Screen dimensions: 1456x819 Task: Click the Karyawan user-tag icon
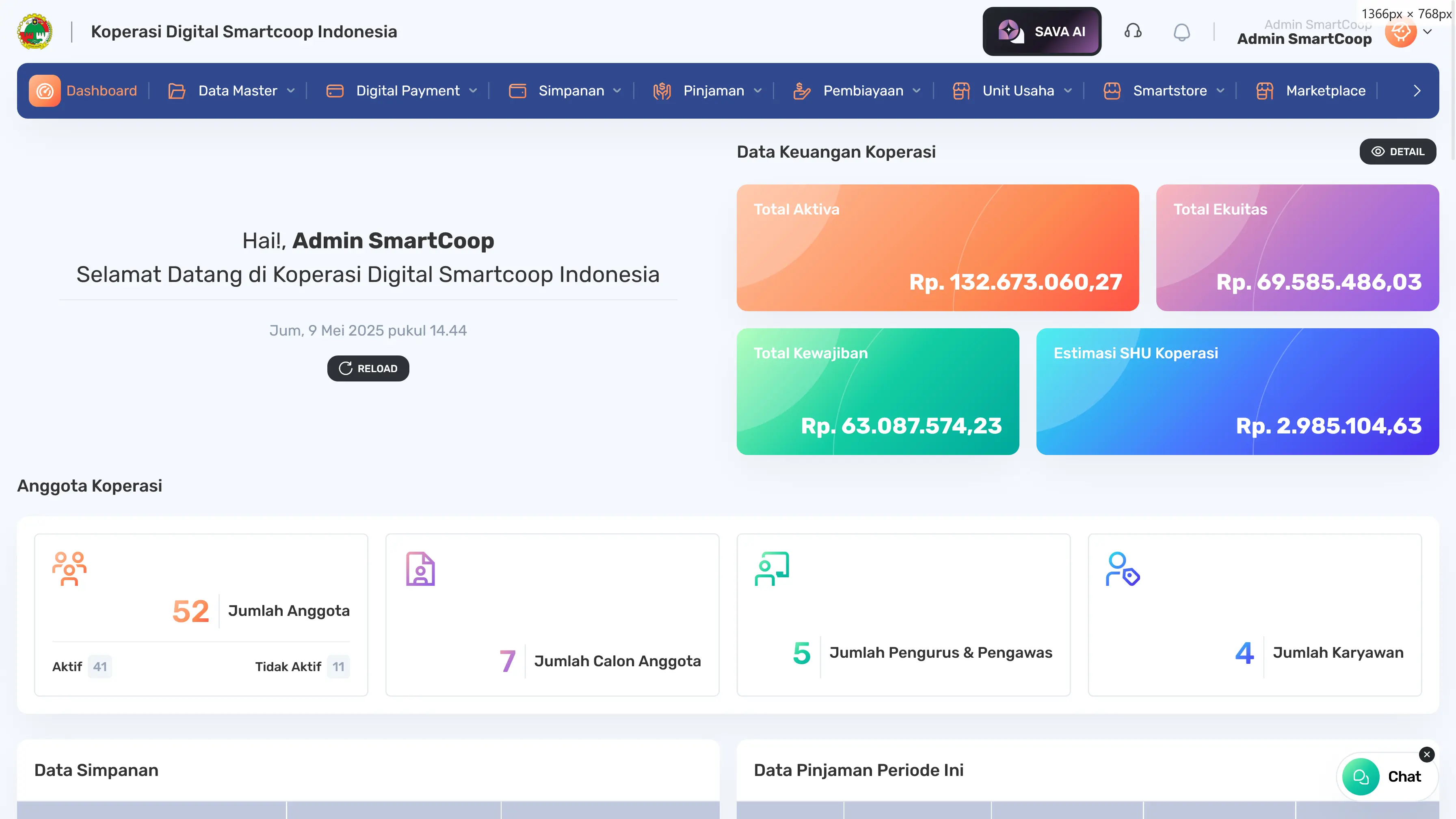1123,569
